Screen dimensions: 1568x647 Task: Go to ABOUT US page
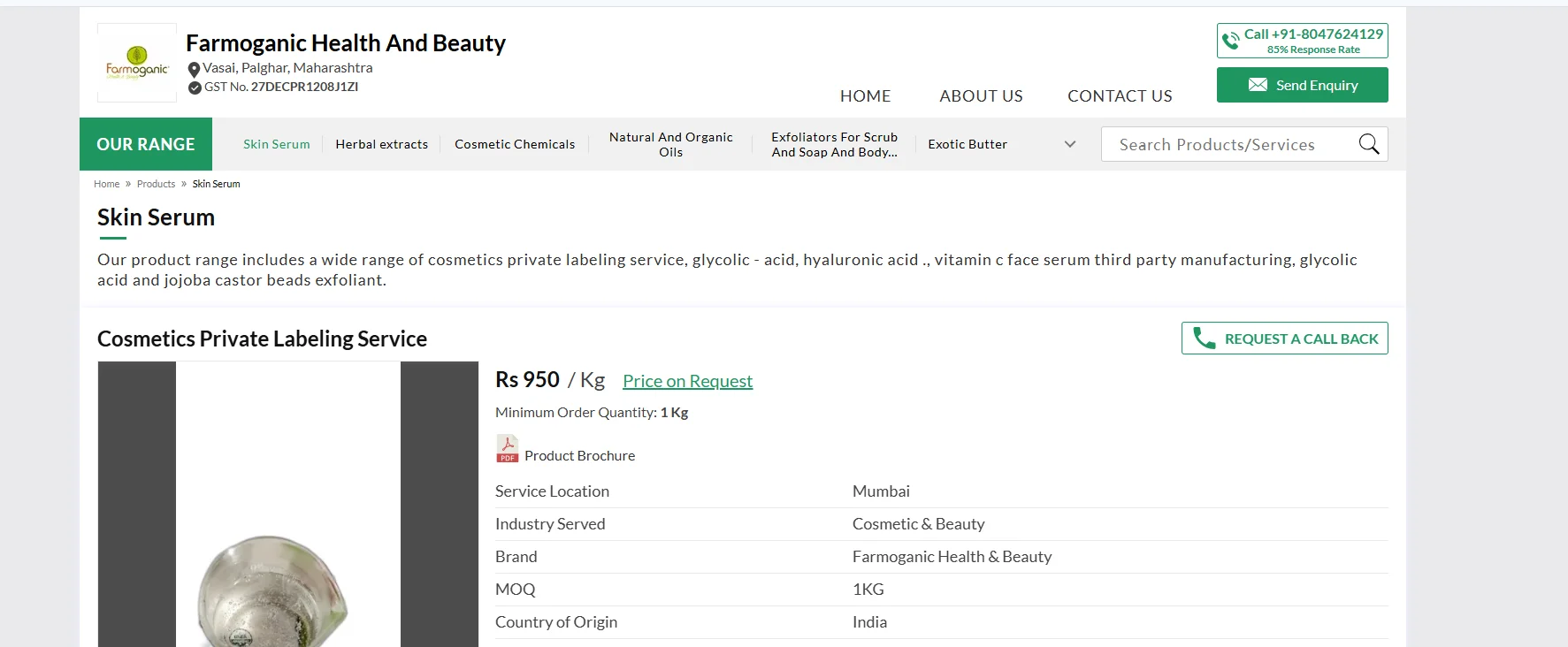tap(981, 95)
